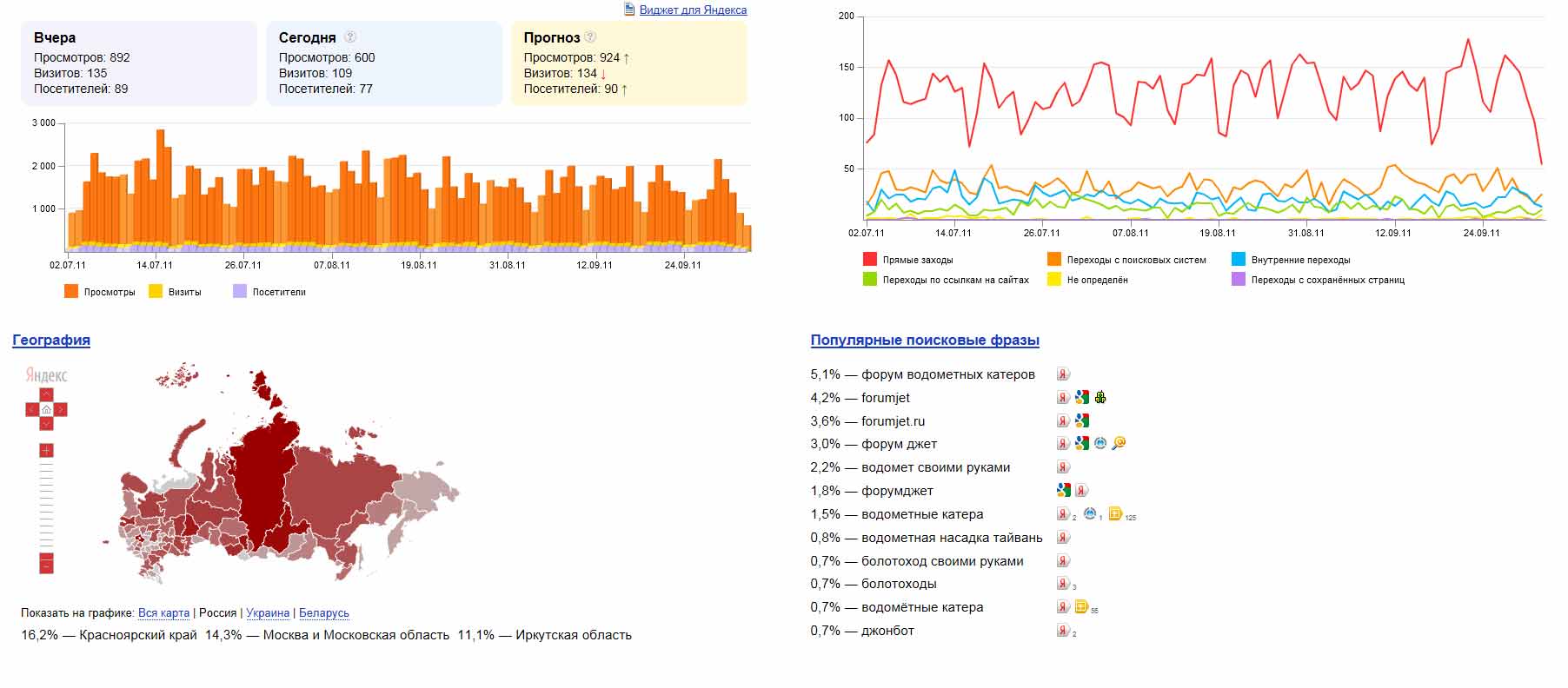1568x688 pixels.
Task: Toggle the 'Просмотры' orange legend series
Action: [71, 292]
